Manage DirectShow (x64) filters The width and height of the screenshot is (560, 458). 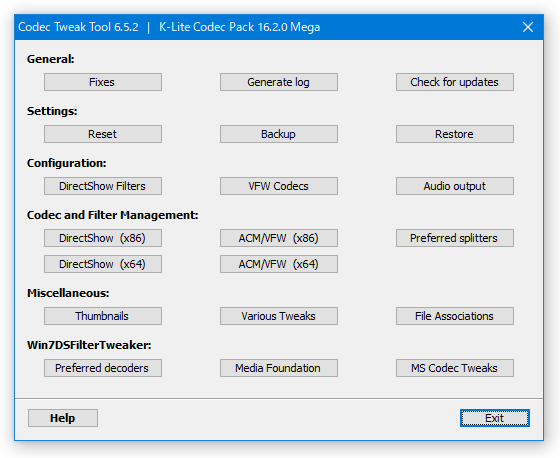click(103, 264)
